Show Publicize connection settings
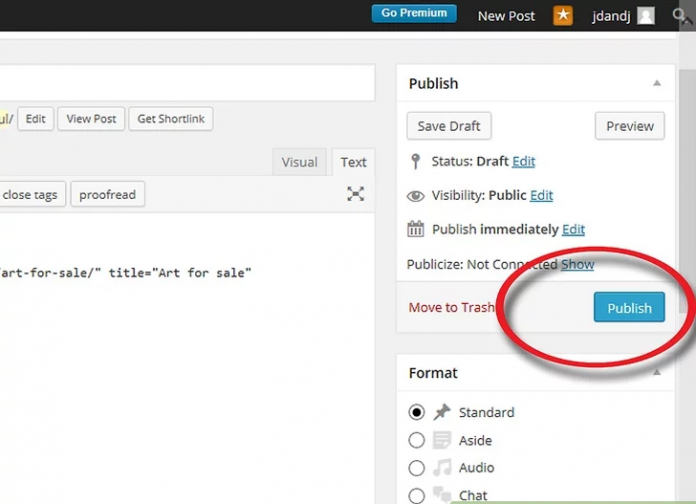Screen dimensions: 696x504 [x=577, y=264]
